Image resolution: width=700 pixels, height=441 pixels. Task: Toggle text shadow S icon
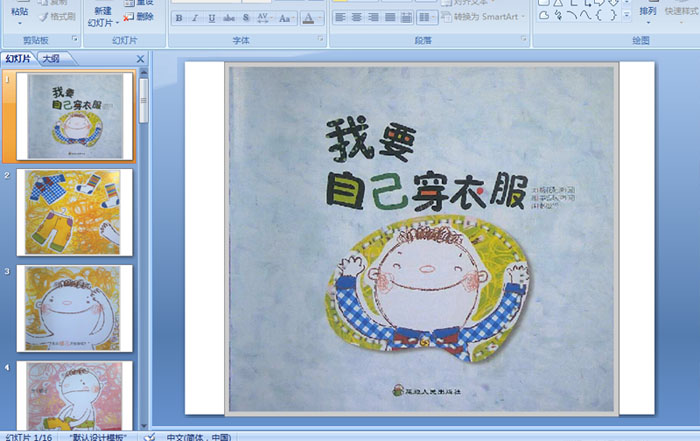pyautogui.click(x=246, y=18)
